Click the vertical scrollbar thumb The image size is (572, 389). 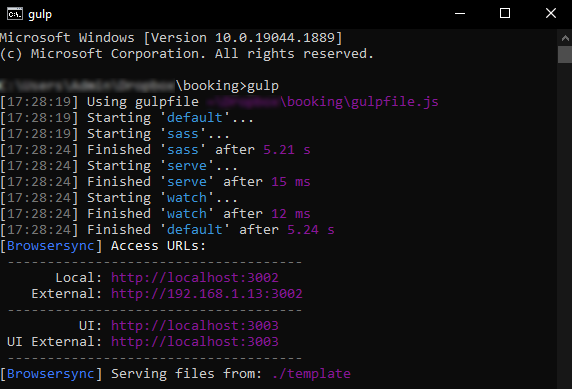(x=565, y=54)
